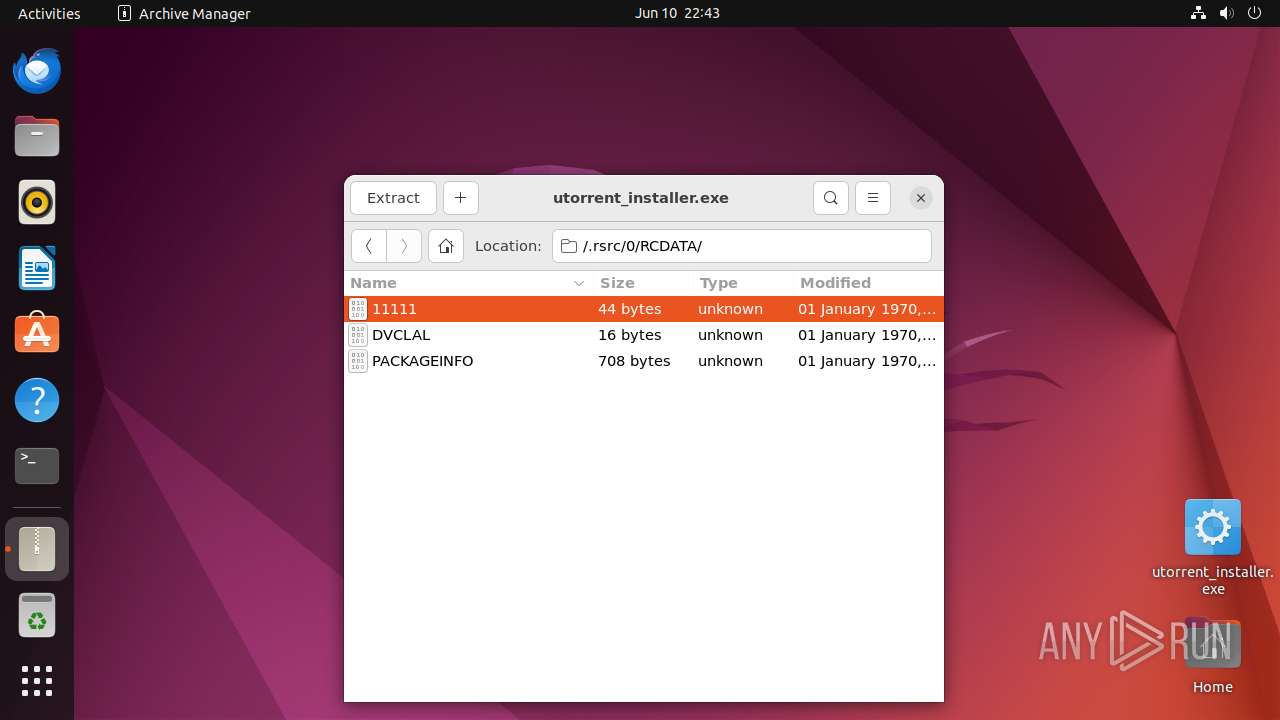Click the Extract button
Viewport: 1280px width, 720px height.
(393, 198)
